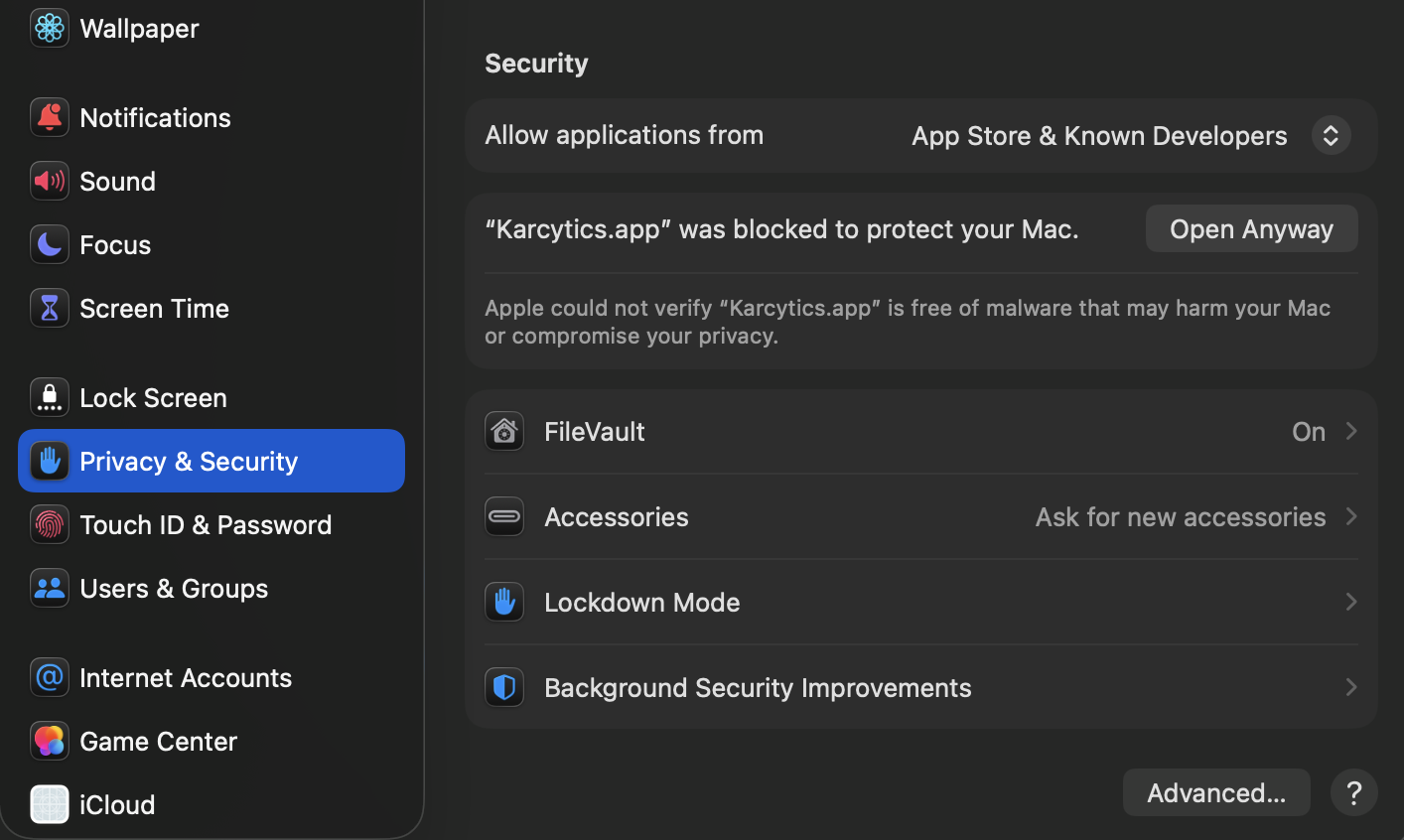1404x840 pixels.
Task: Click 'Ask for new accessories' value
Action: click(1181, 516)
